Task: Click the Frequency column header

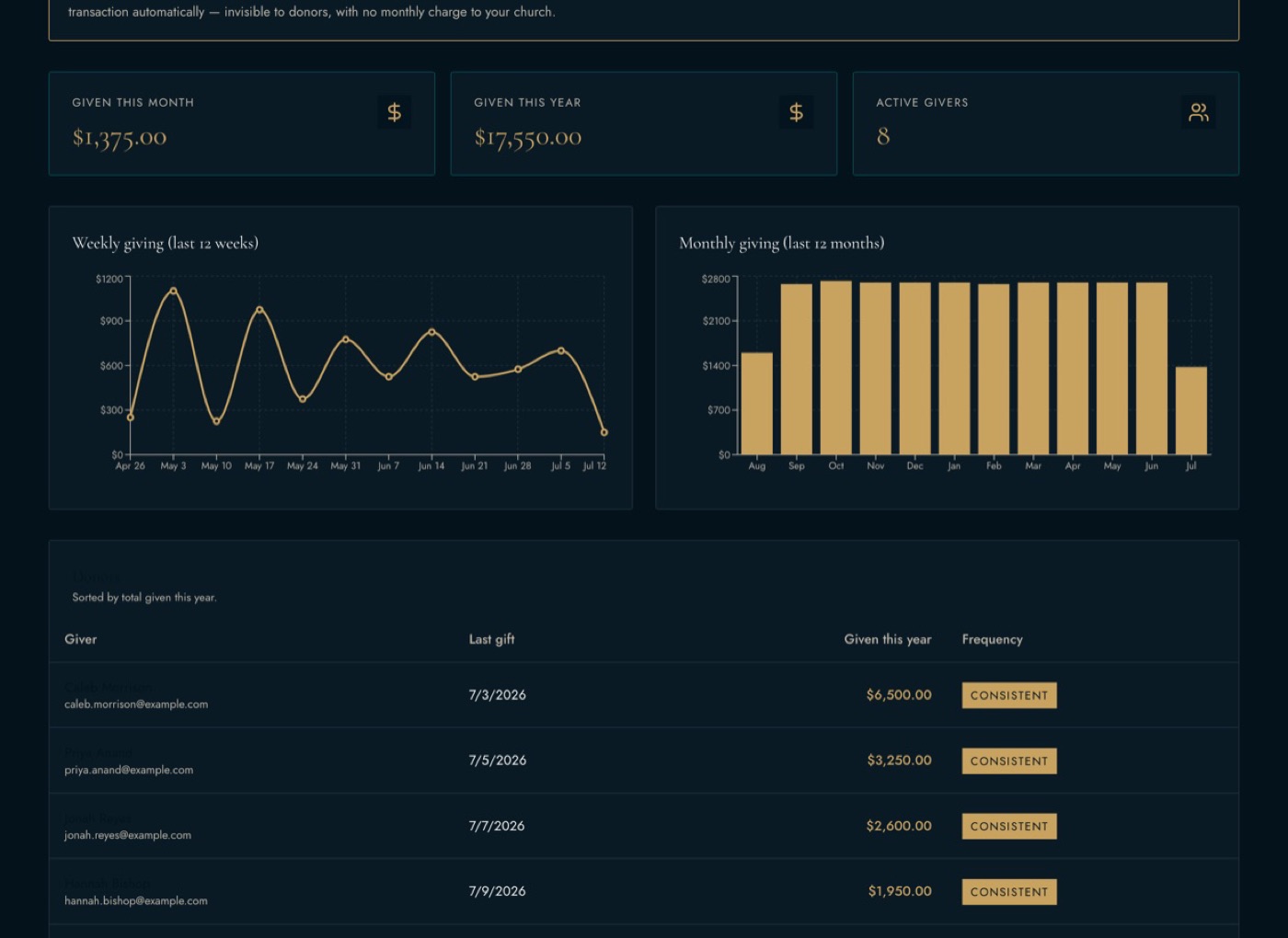Action: (x=992, y=639)
